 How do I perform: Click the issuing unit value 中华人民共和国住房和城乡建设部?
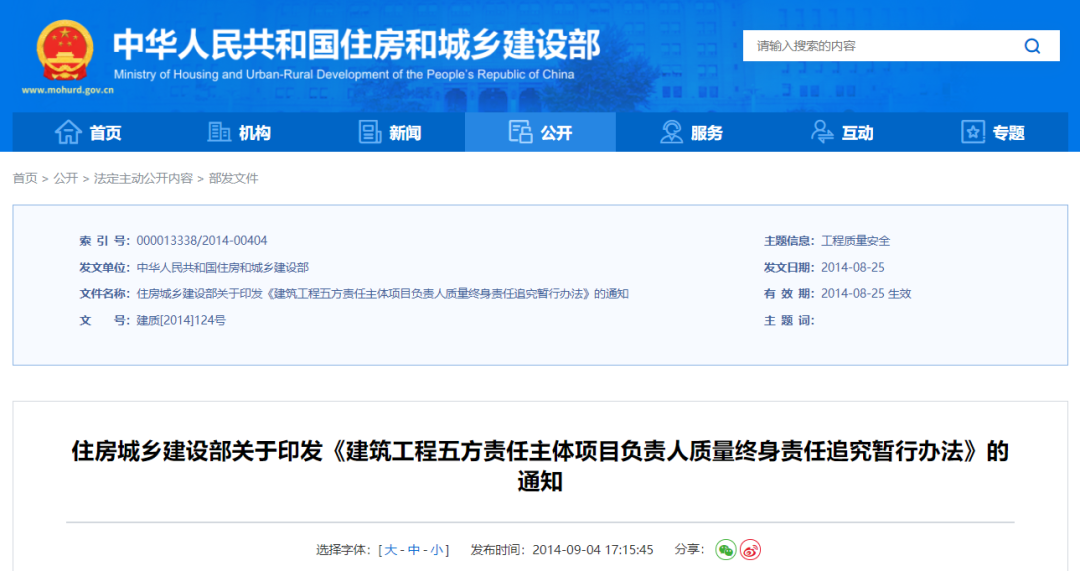222,267
